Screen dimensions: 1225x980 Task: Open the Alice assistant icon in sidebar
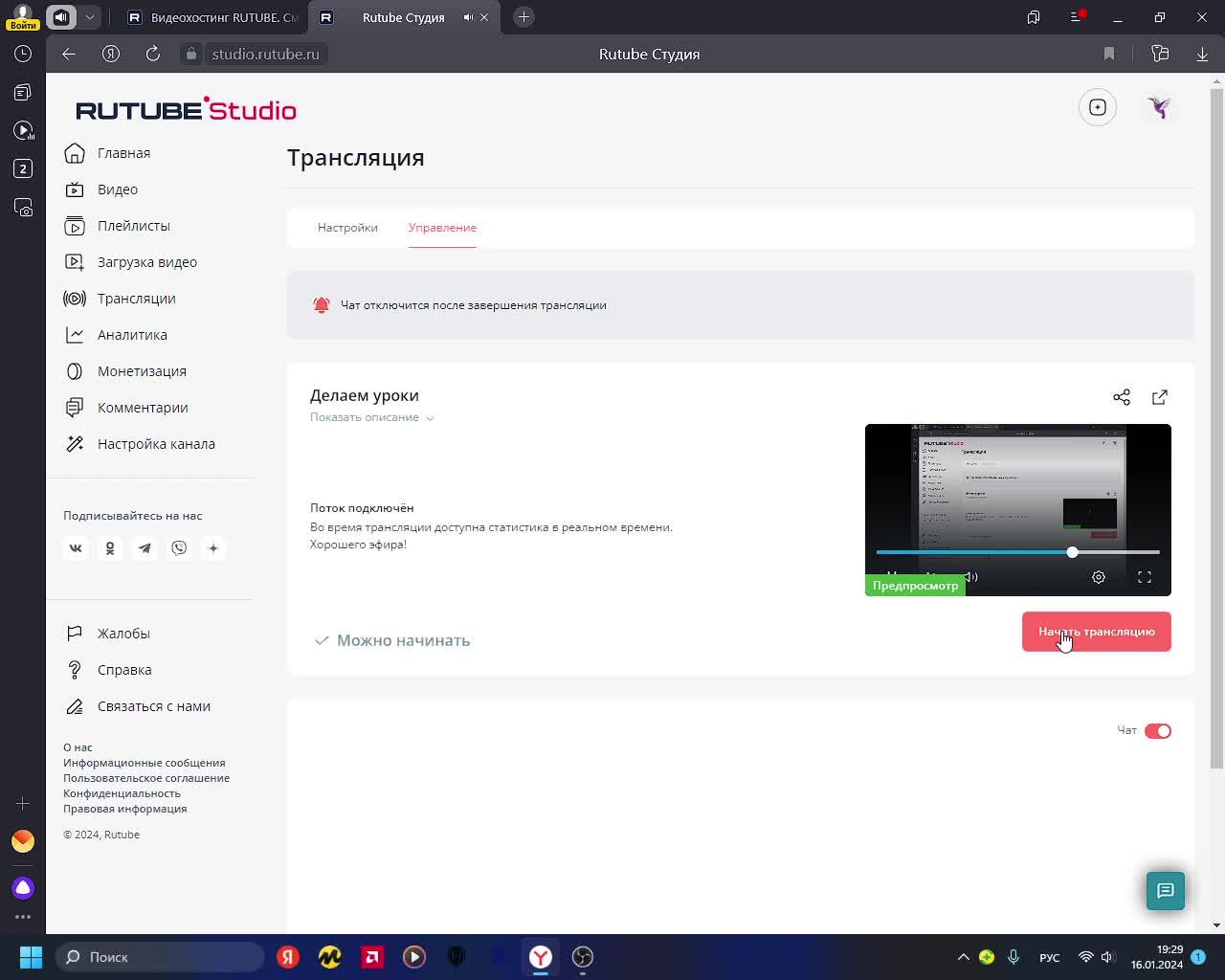(23, 888)
